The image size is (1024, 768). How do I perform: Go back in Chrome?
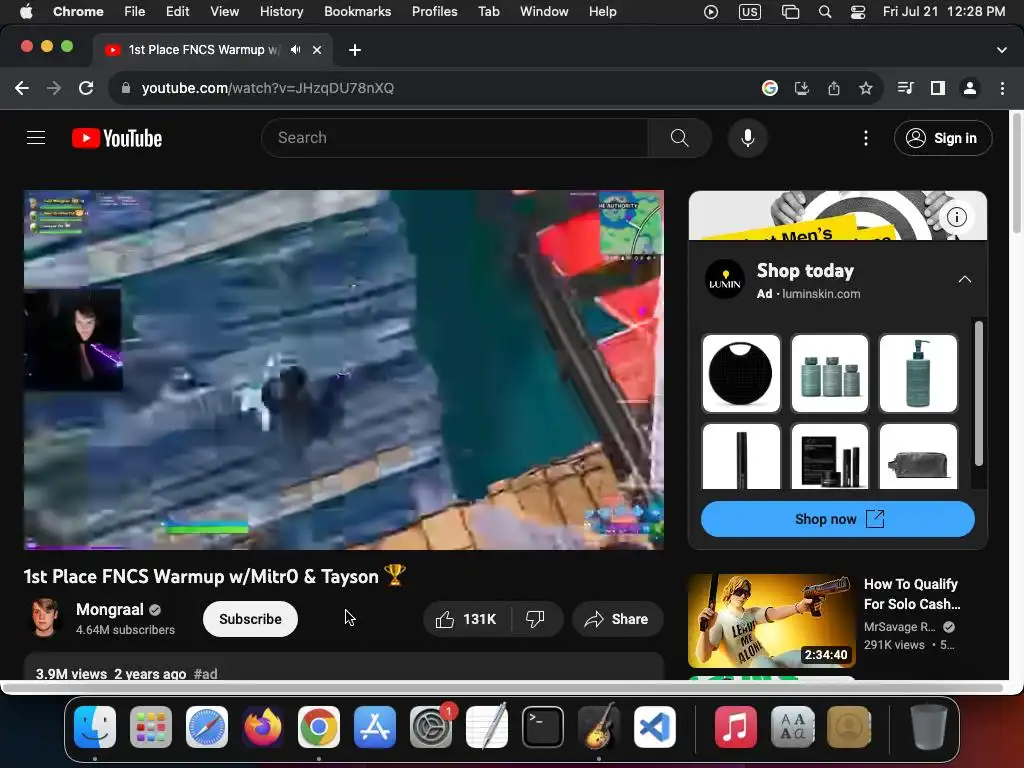click(22, 88)
